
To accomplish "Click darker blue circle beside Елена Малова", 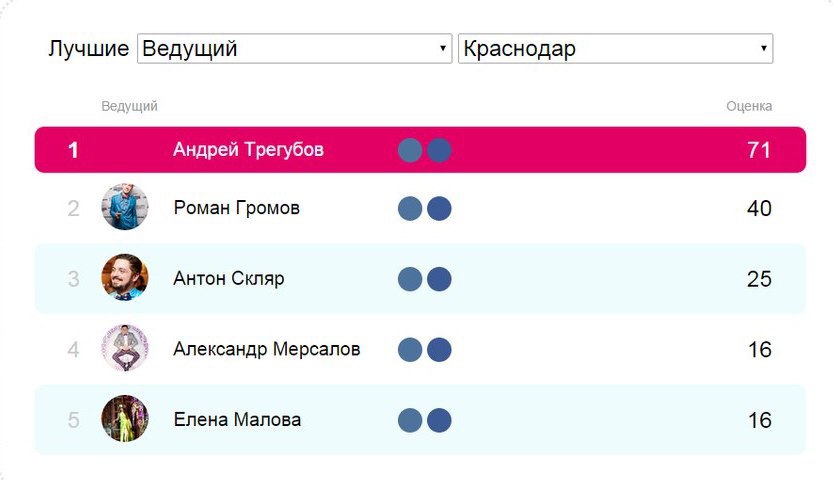I will (439, 420).
